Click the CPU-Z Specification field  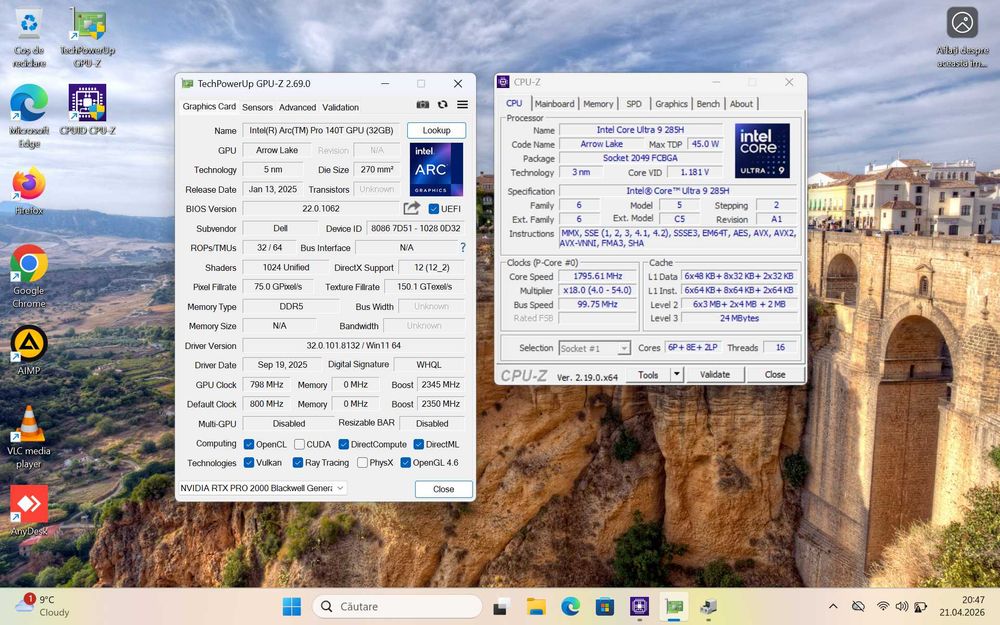click(x=678, y=191)
